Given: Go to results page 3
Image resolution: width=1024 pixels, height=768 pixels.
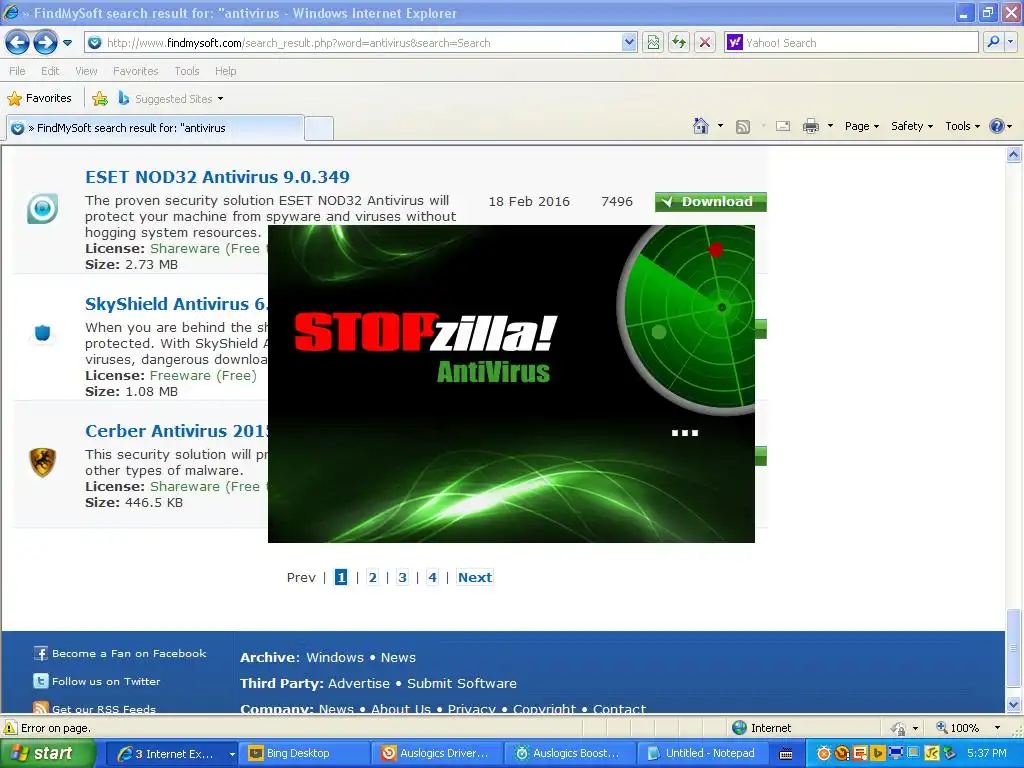Looking at the screenshot, I should [x=402, y=577].
